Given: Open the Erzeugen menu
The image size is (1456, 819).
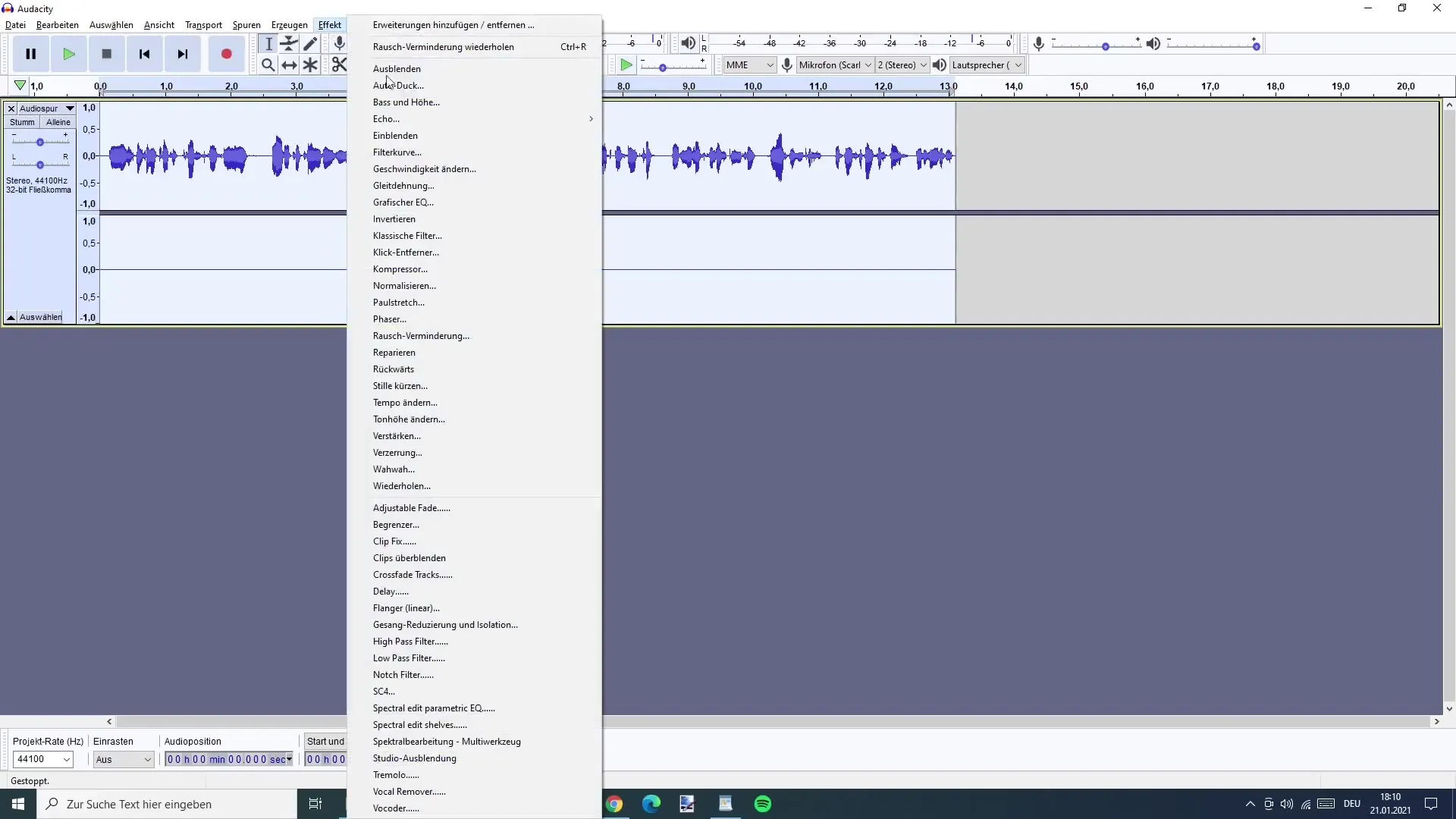Looking at the screenshot, I should click(290, 25).
